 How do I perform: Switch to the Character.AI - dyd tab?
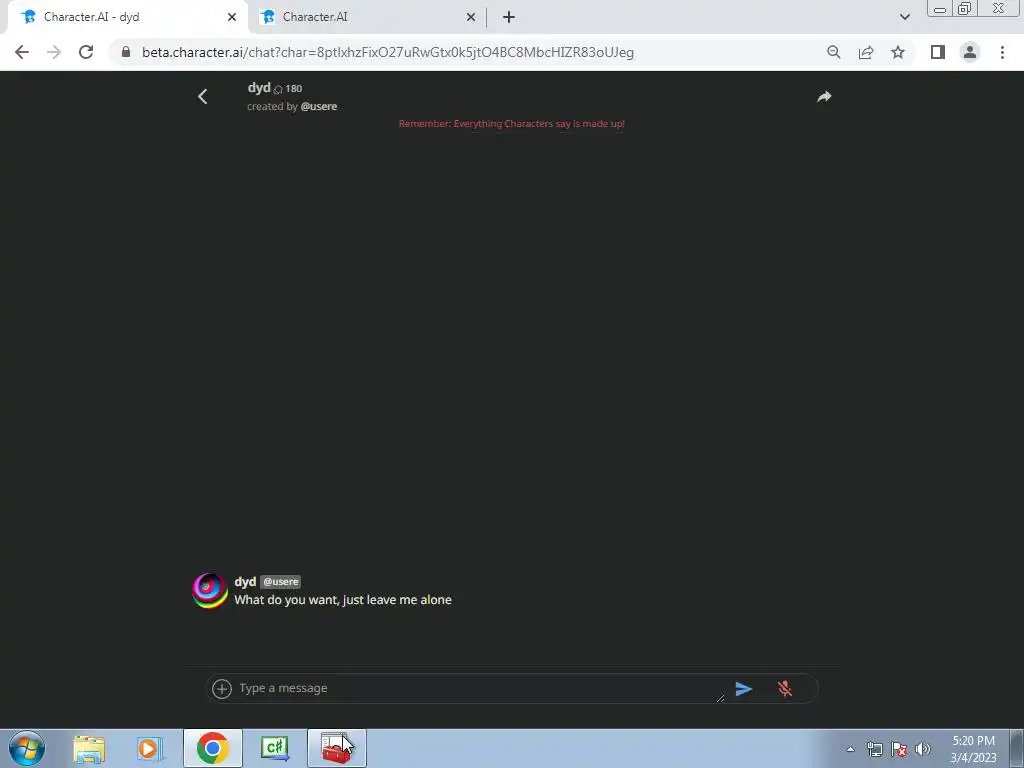(x=124, y=17)
